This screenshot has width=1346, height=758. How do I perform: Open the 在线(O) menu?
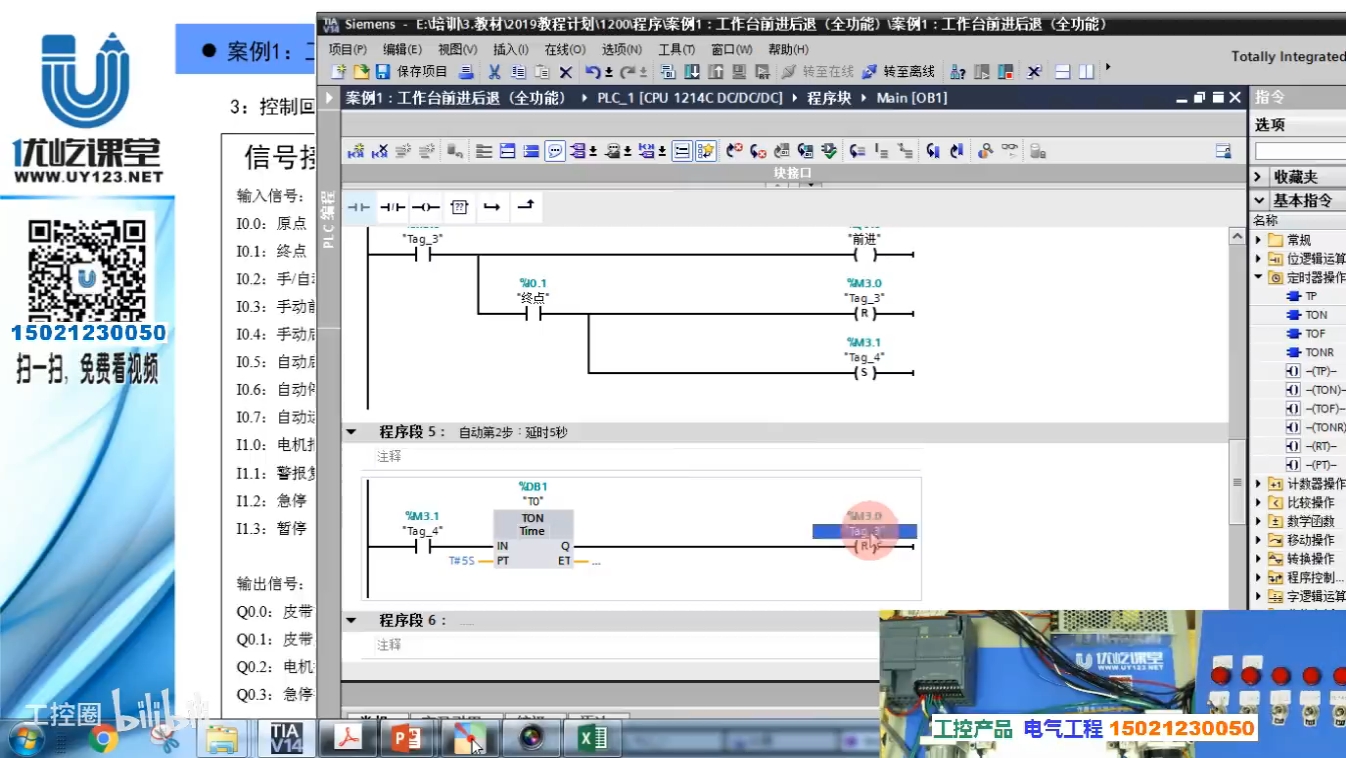click(565, 49)
